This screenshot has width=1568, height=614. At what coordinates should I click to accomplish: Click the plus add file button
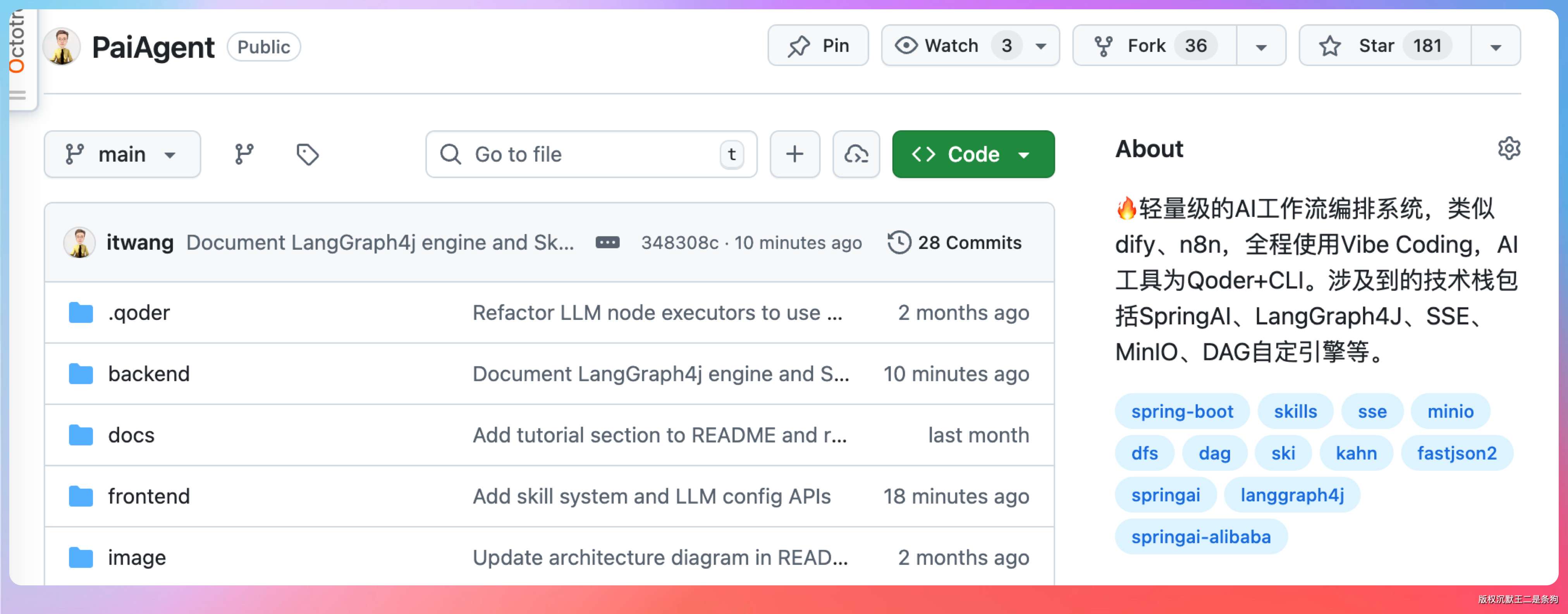(x=794, y=154)
